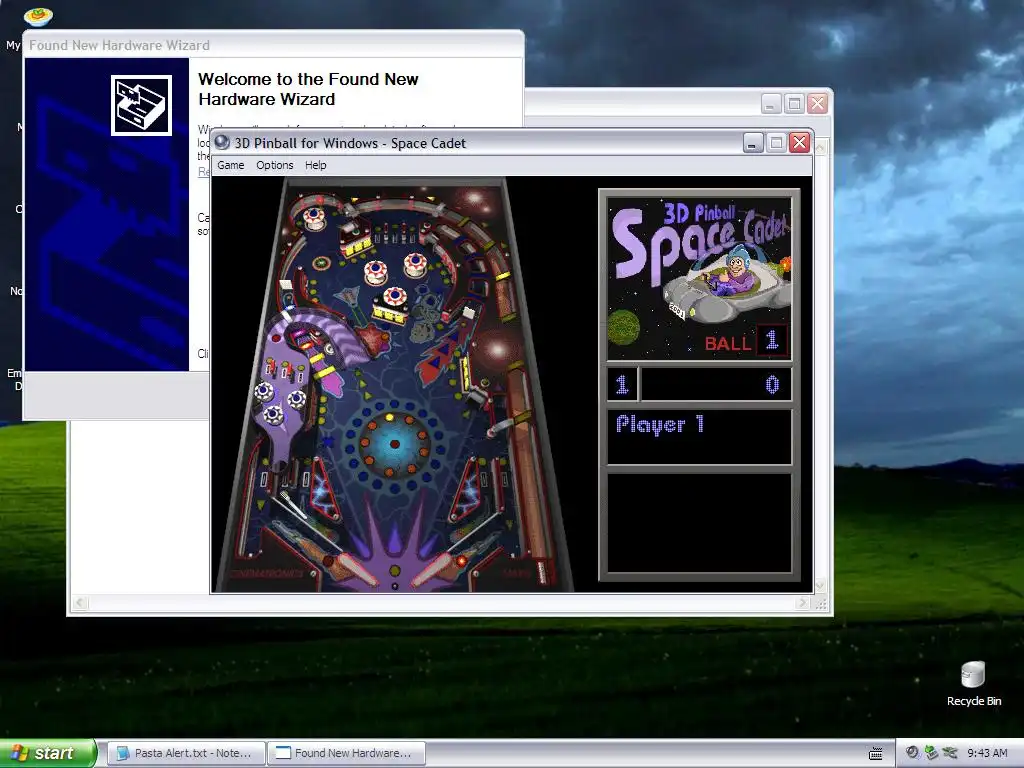Viewport: 1024px width, 768px height.
Task: Switch to the 'Pasta Alert.txt - Notepad' taskbar button
Action: 185,753
